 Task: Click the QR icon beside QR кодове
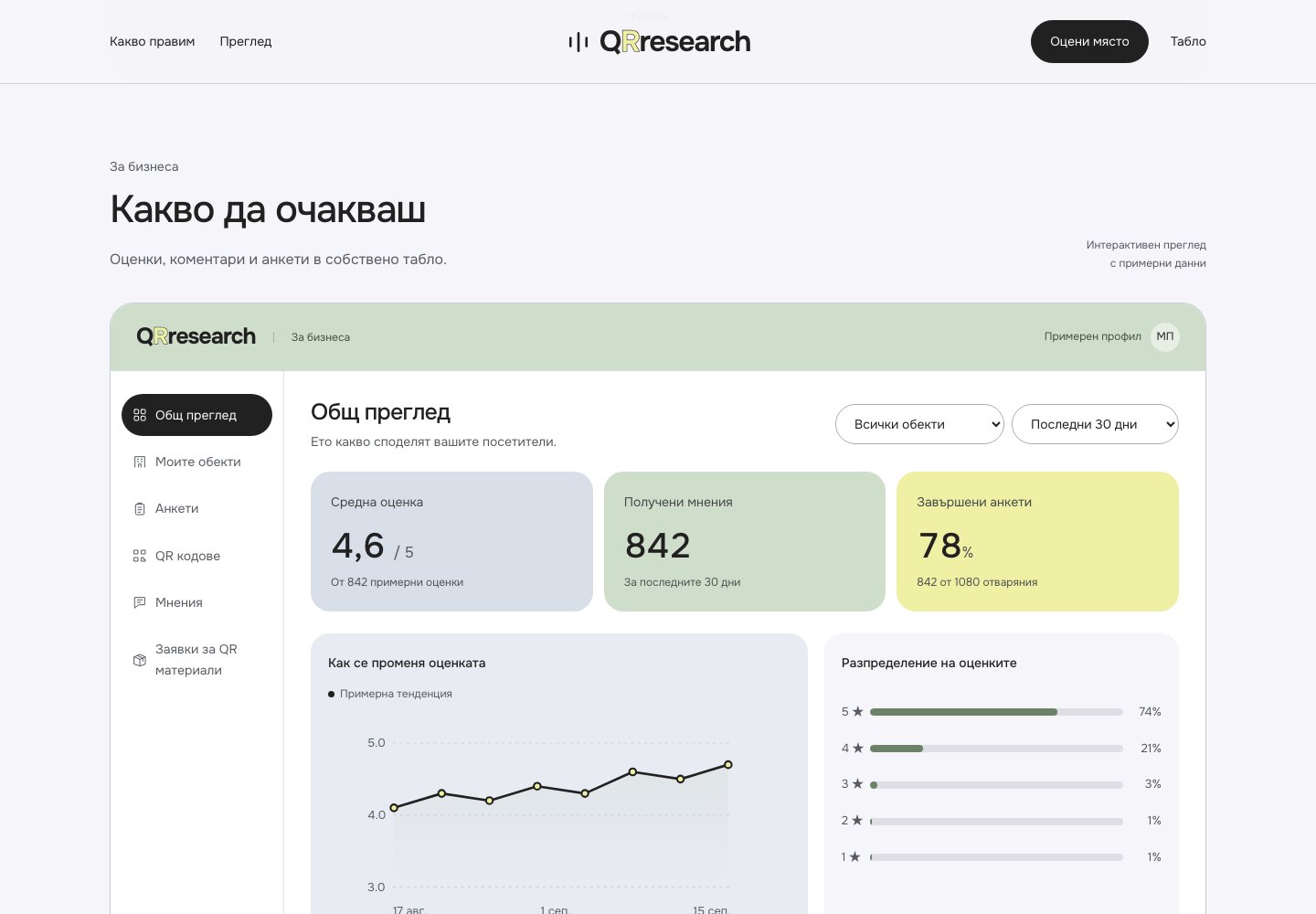point(140,556)
